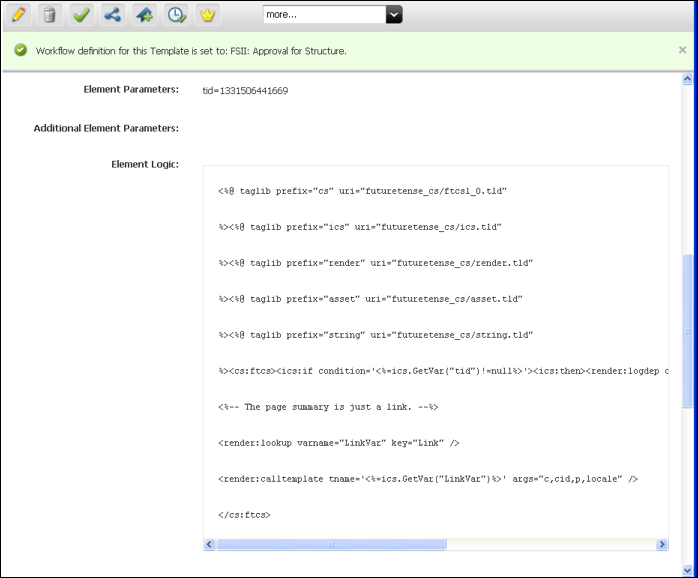Open the "more..." dropdown arrow
Image resolution: width=698 pixels, height=578 pixels.
click(394, 15)
